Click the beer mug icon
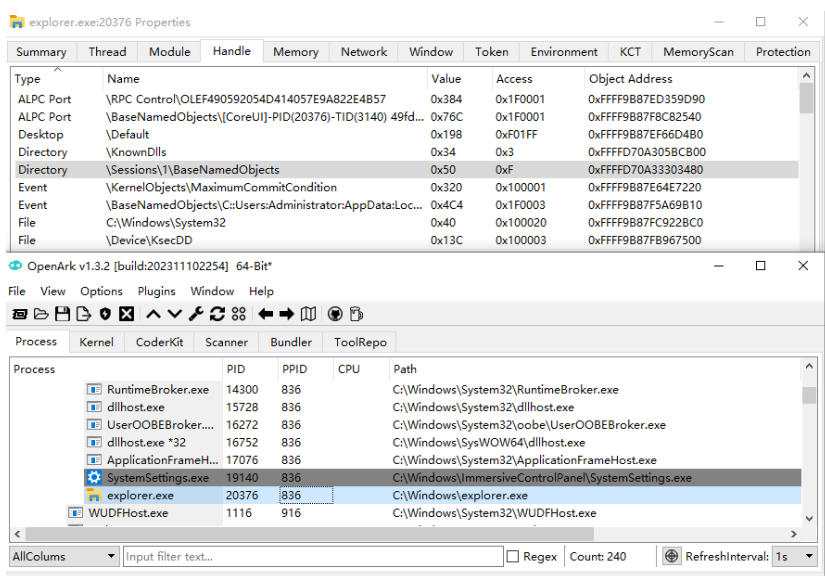 pyautogui.click(x=356, y=314)
